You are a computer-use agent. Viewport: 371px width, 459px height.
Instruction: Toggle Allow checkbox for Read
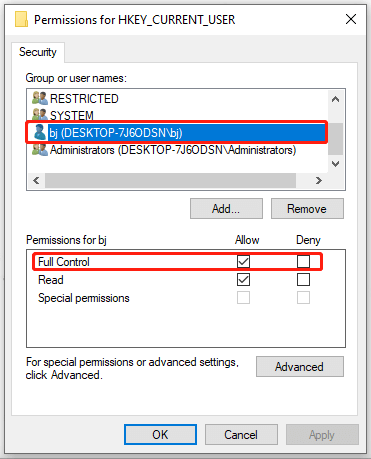coord(243,279)
